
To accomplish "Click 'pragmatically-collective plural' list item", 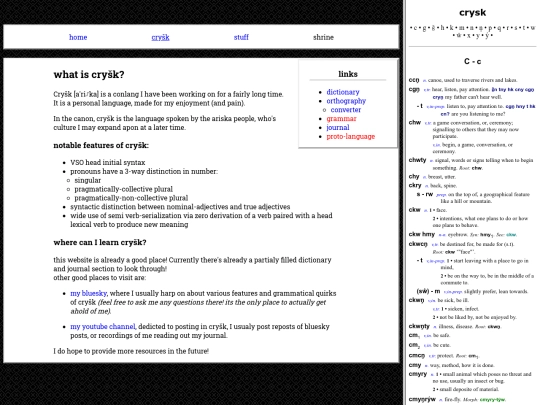I will [124, 189].
